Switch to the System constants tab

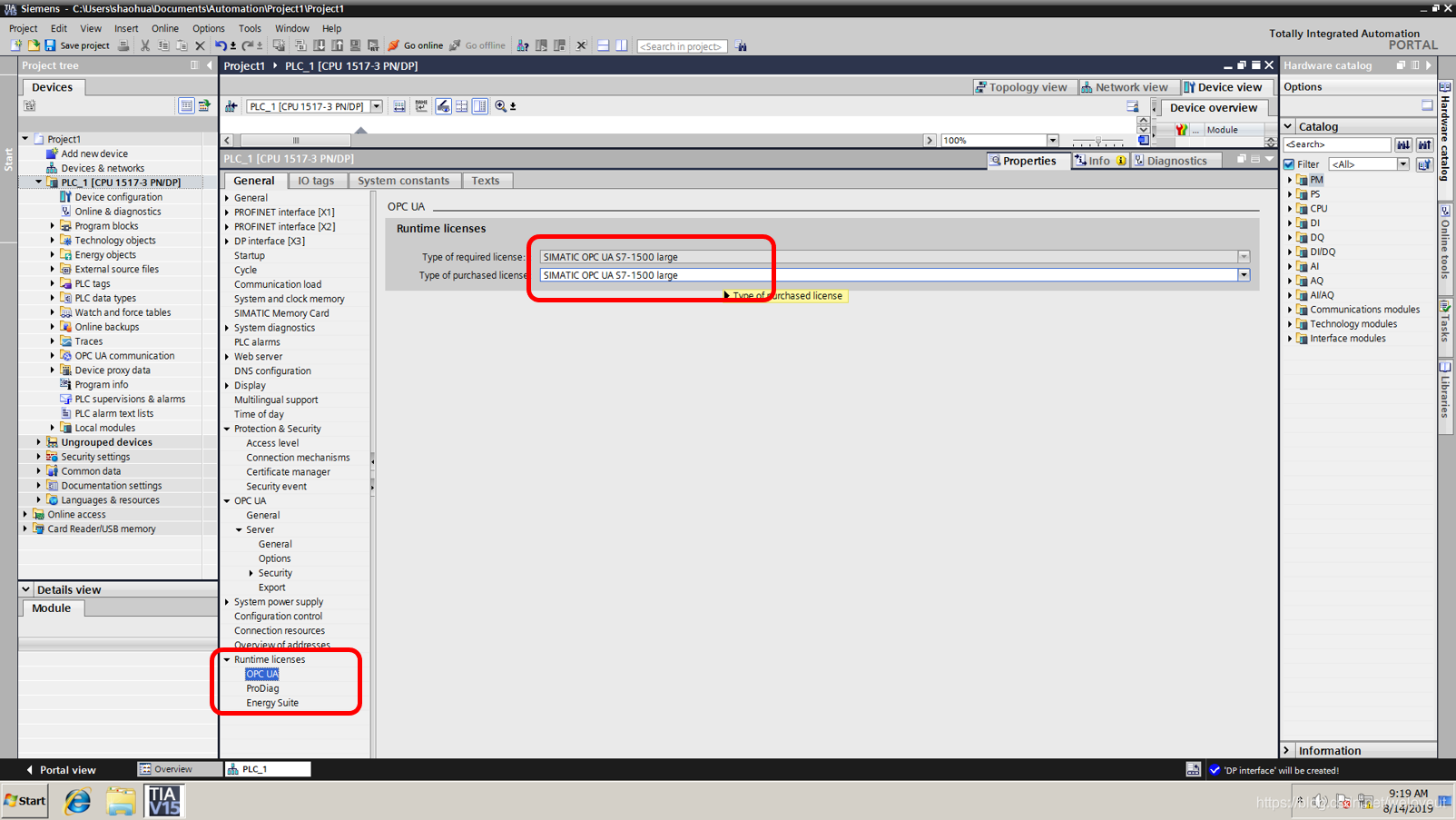click(403, 181)
